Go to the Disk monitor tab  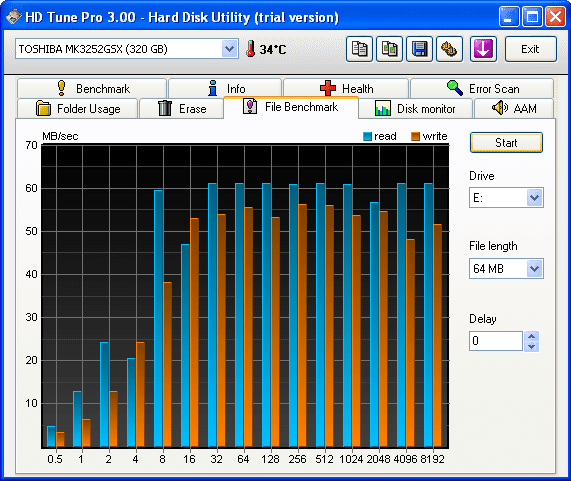coord(415,109)
